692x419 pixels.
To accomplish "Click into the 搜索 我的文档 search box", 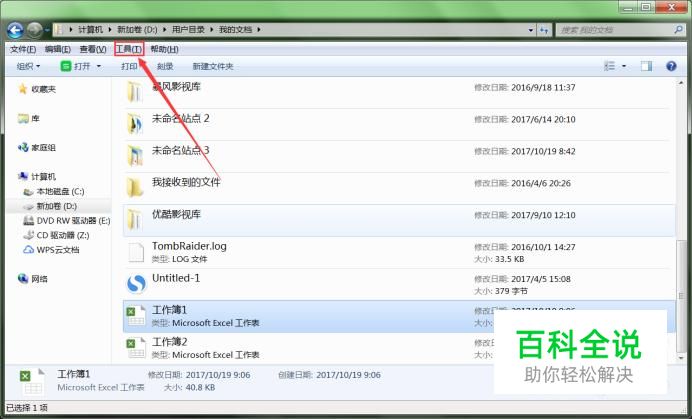I will (614, 30).
